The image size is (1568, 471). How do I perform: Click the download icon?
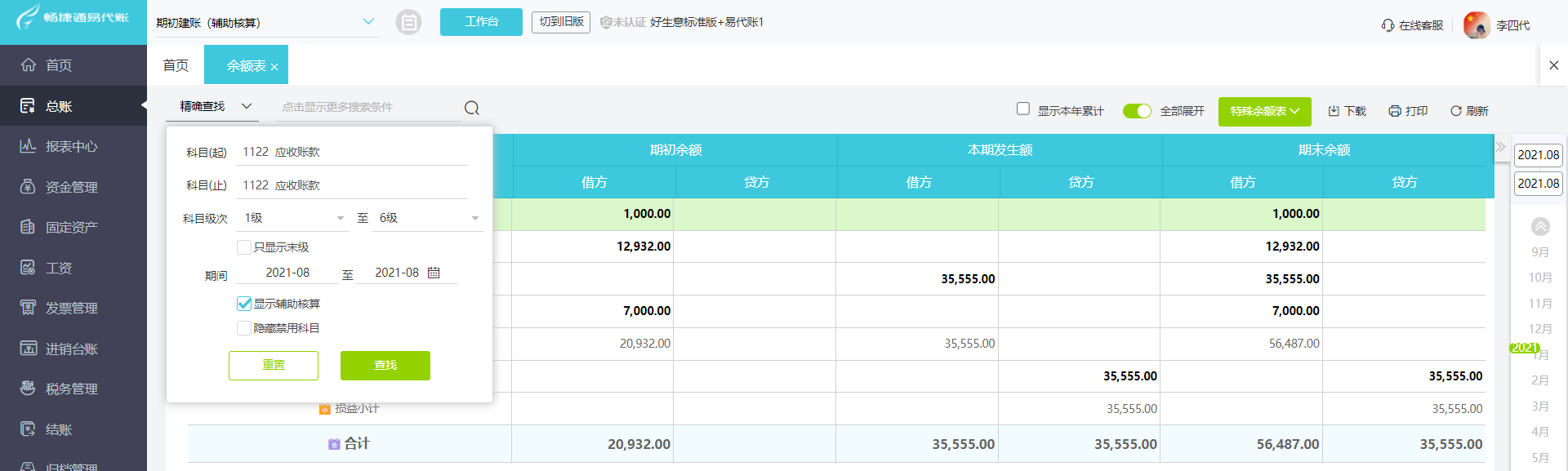pos(1334,111)
